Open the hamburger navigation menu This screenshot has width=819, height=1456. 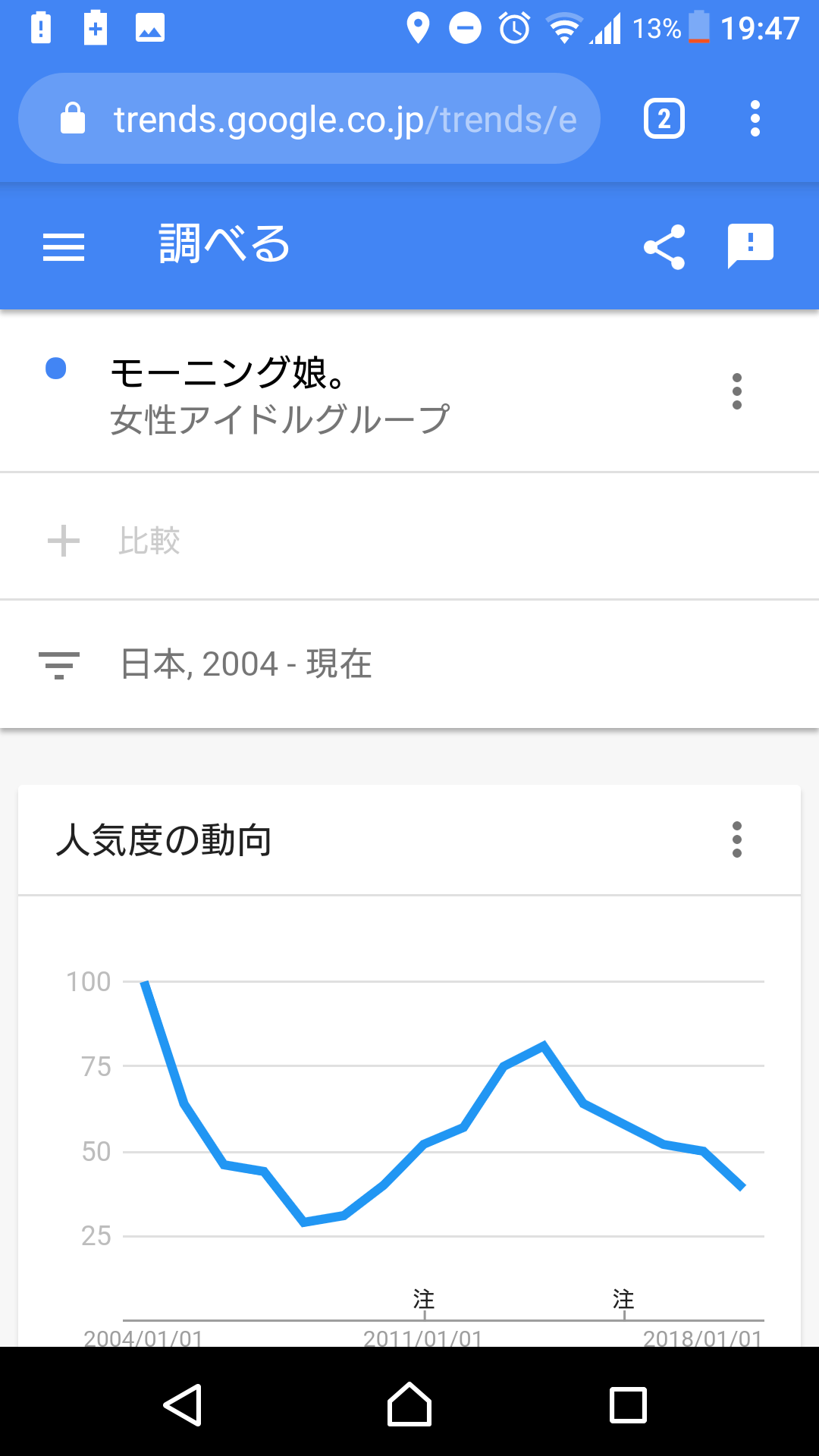click(64, 247)
